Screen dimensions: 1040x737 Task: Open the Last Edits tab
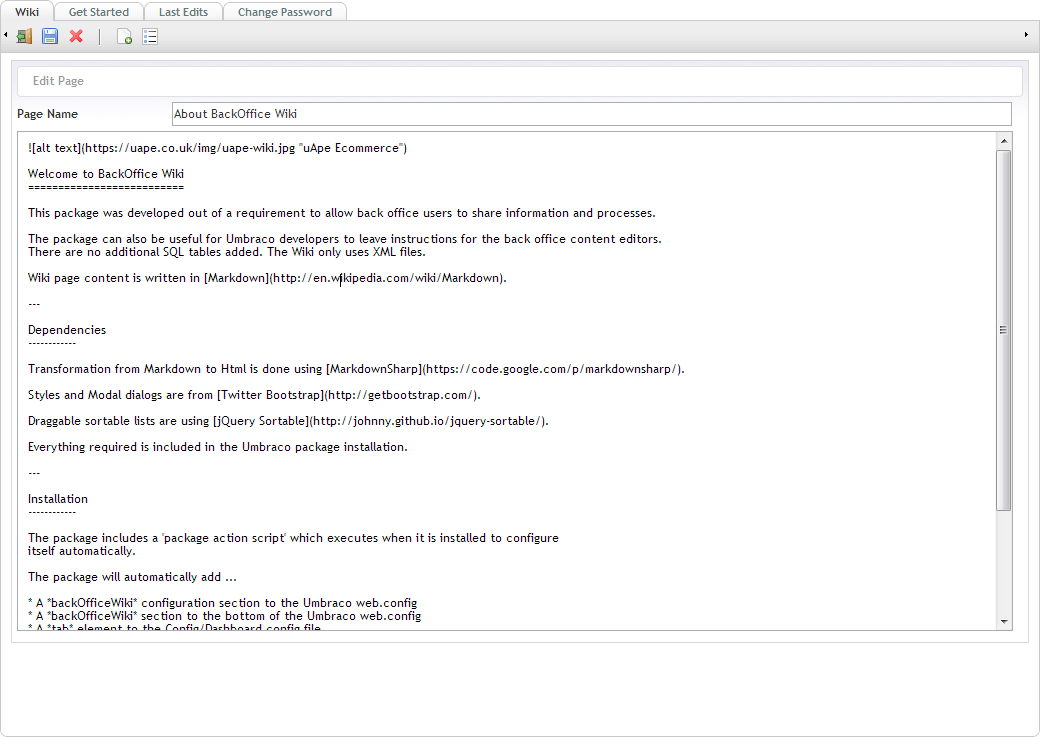(x=183, y=12)
